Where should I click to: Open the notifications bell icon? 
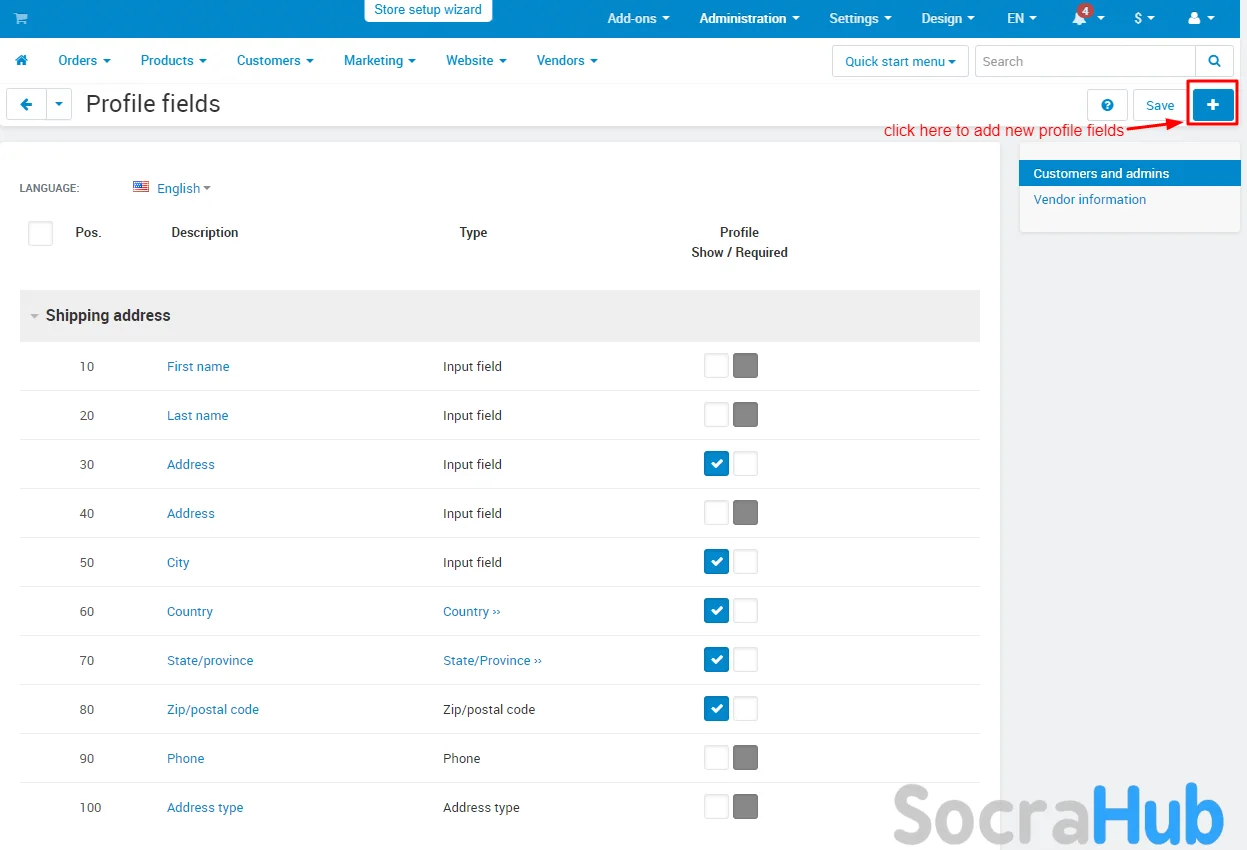pyautogui.click(x=1082, y=19)
